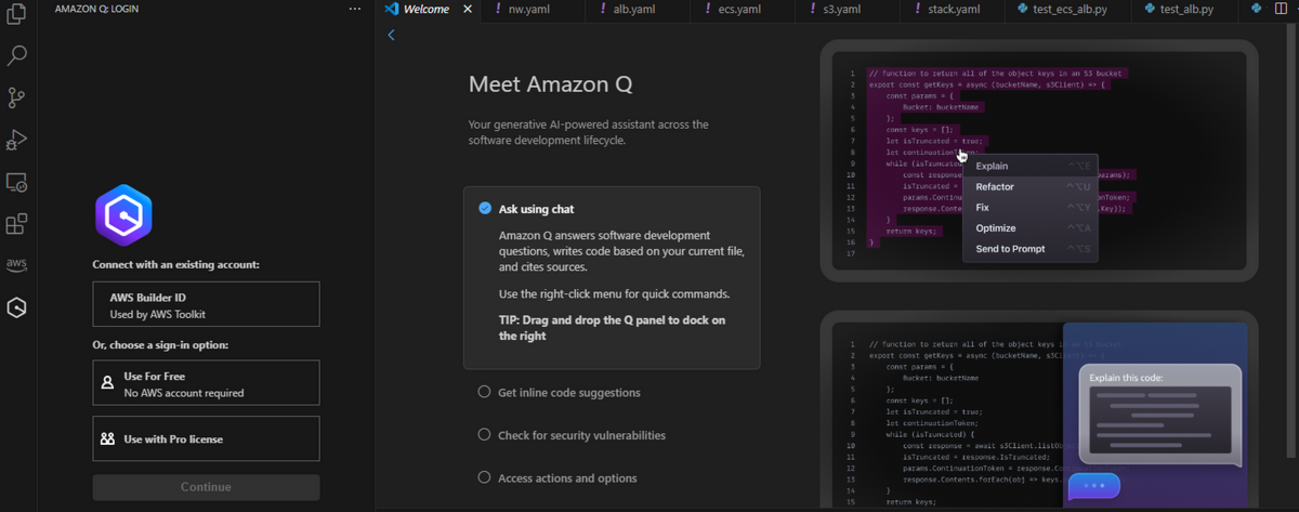Open Run and Debug view
This screenshot has height=512, width=1299.
pyautogui.click(x=17, y=140)
